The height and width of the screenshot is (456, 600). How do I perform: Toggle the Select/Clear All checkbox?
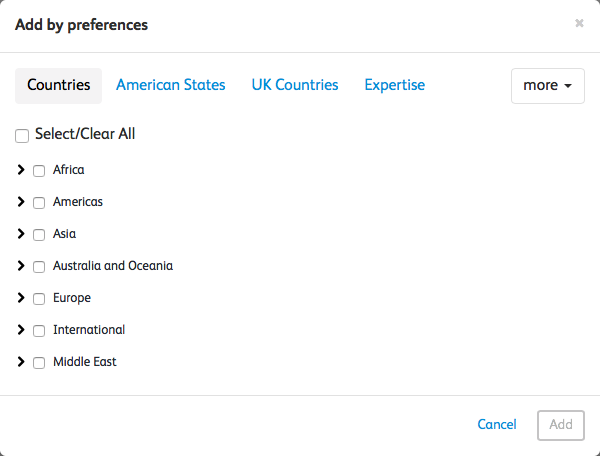(x=22, y=135)
